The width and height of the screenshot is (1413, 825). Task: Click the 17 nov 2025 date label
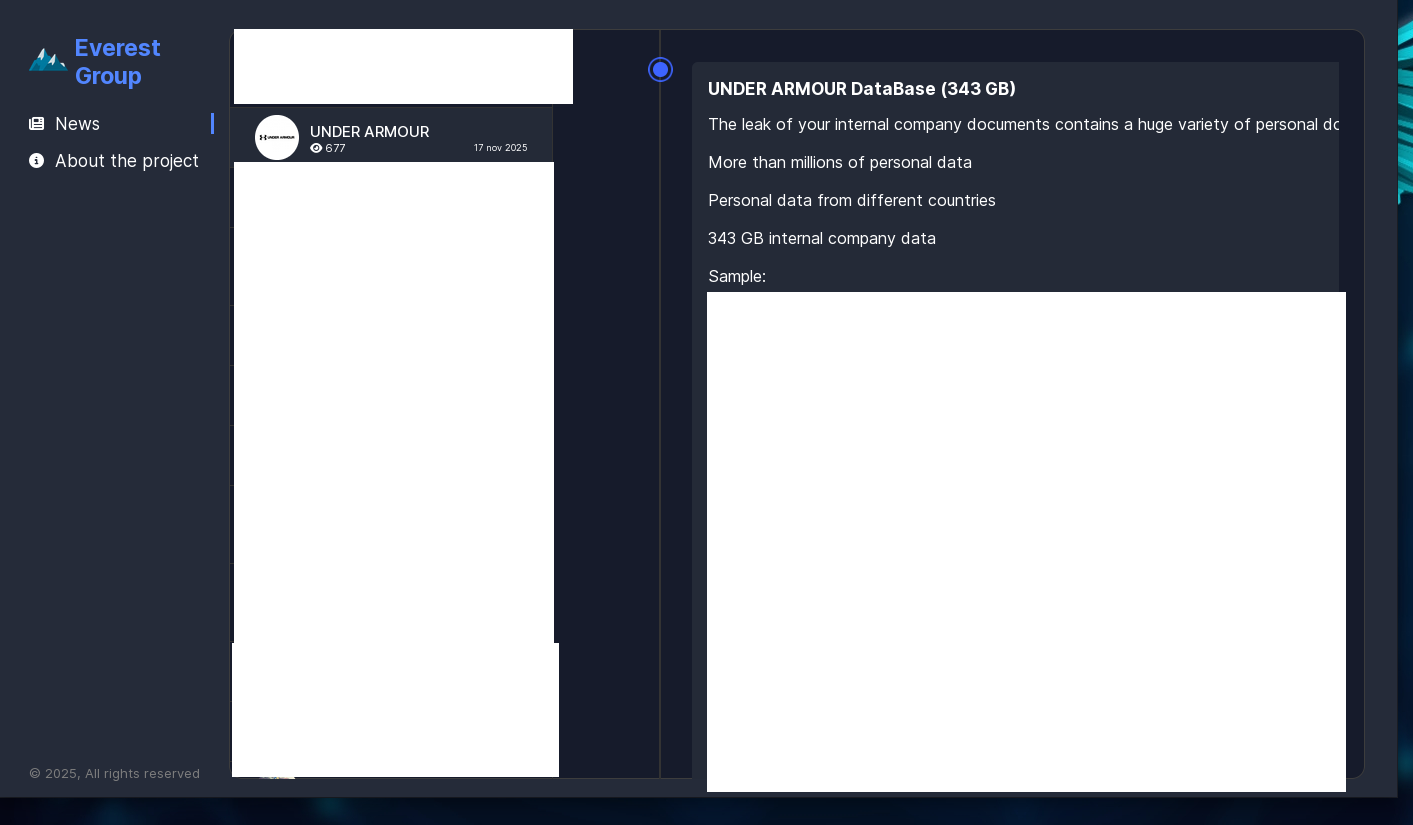[501, 148]
